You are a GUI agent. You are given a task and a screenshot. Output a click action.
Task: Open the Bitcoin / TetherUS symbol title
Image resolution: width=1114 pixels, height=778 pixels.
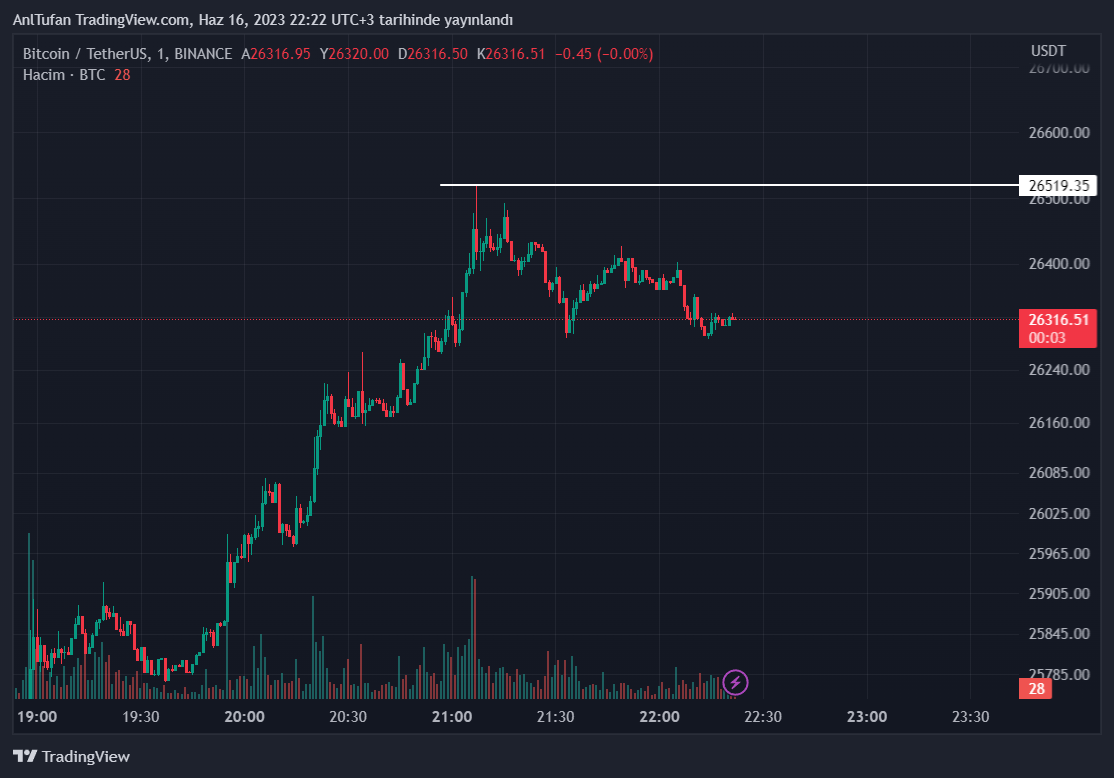tap(86, 54)
